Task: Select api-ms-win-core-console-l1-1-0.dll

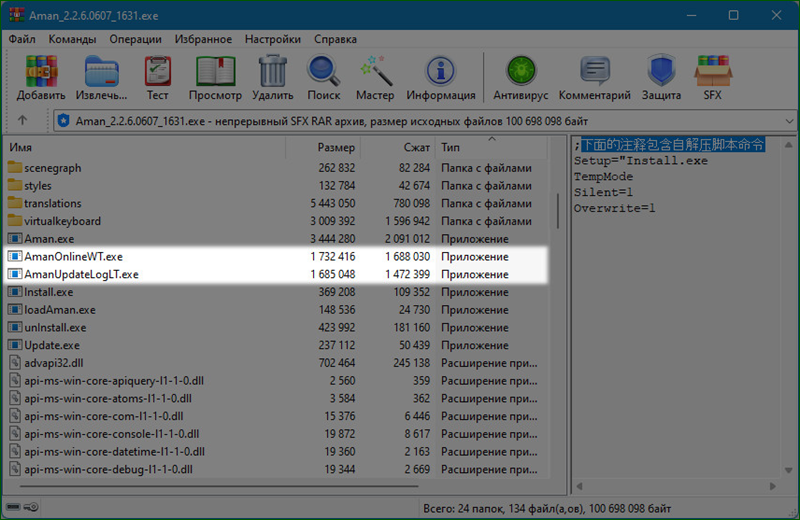Action: tap(112, 434)
